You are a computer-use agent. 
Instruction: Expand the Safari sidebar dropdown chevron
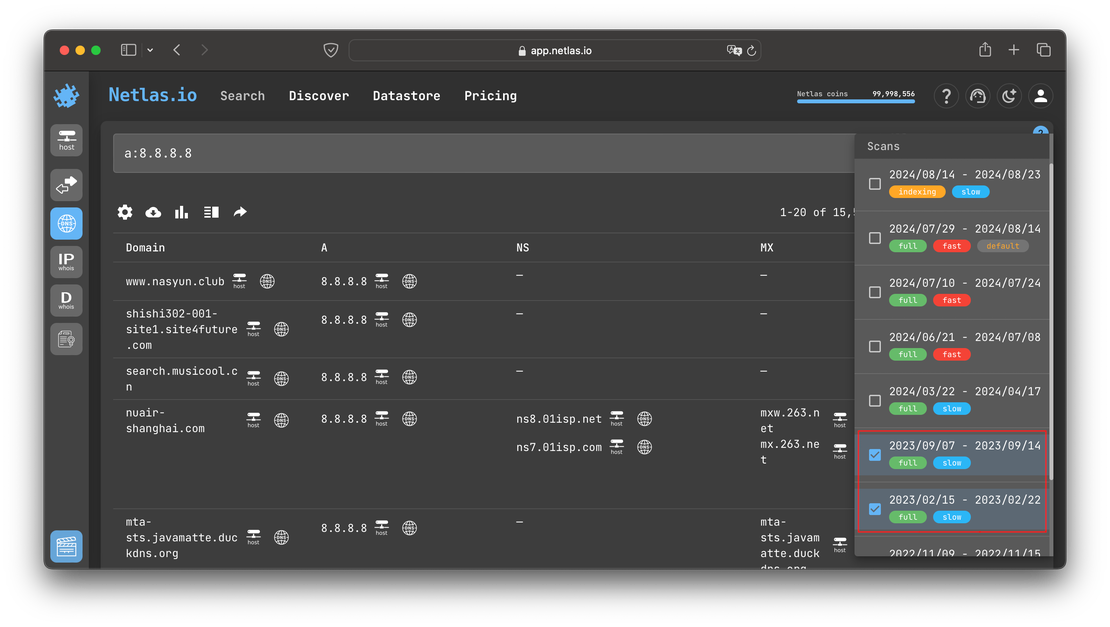pos(150,50)
